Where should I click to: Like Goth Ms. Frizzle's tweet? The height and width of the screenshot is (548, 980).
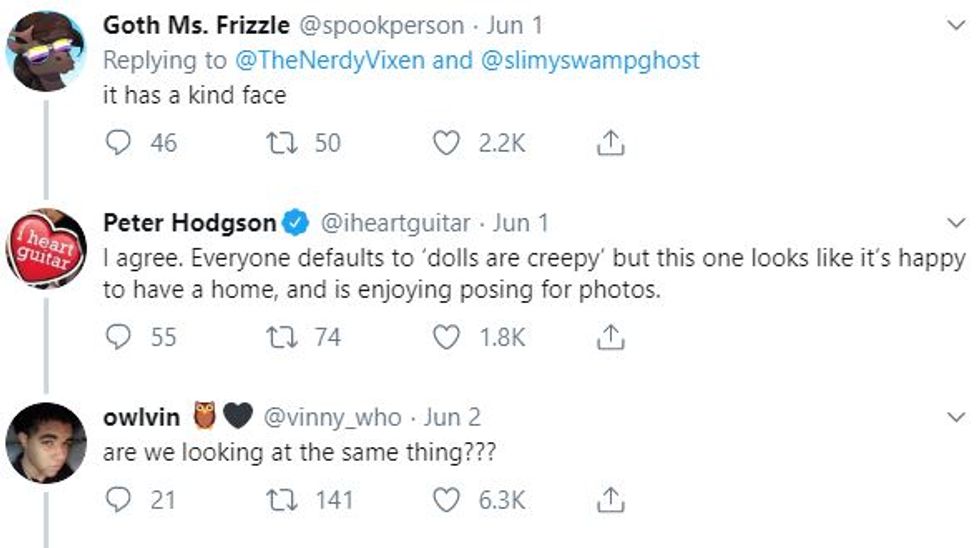(446, 144)
